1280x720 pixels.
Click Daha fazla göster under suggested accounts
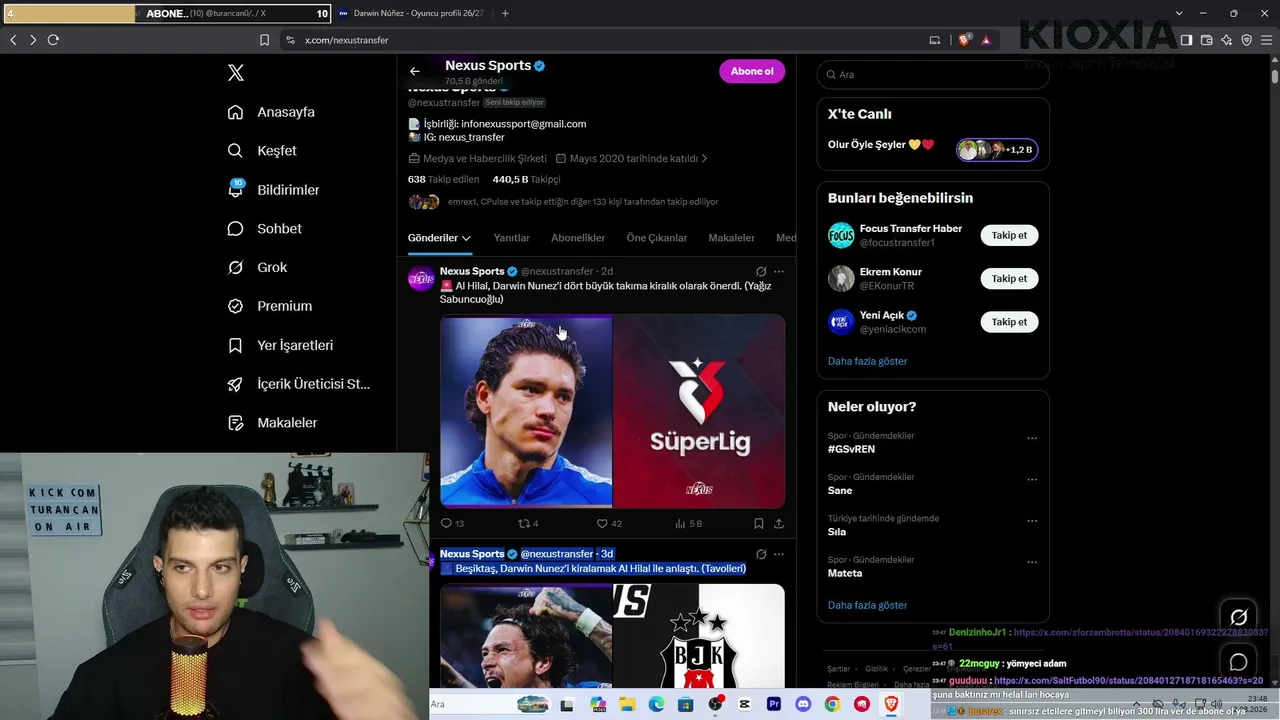(x=867, y=361)
